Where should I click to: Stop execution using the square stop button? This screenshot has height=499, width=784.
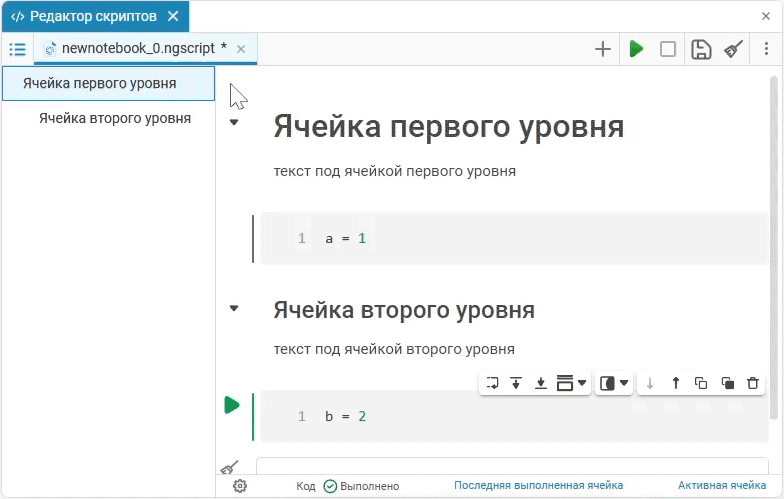[668, 49]
